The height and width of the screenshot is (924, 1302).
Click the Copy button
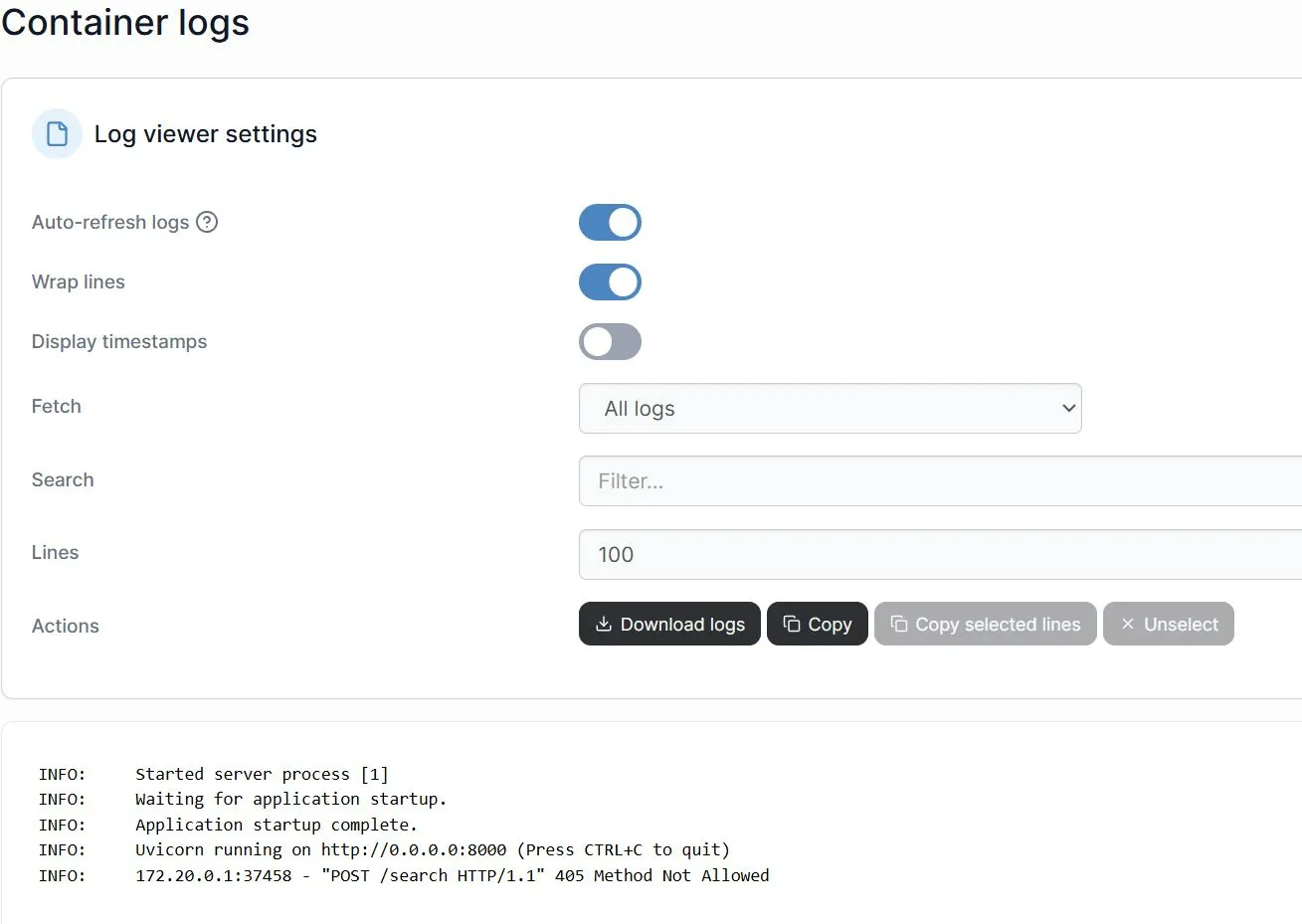(x=817, y=624)
